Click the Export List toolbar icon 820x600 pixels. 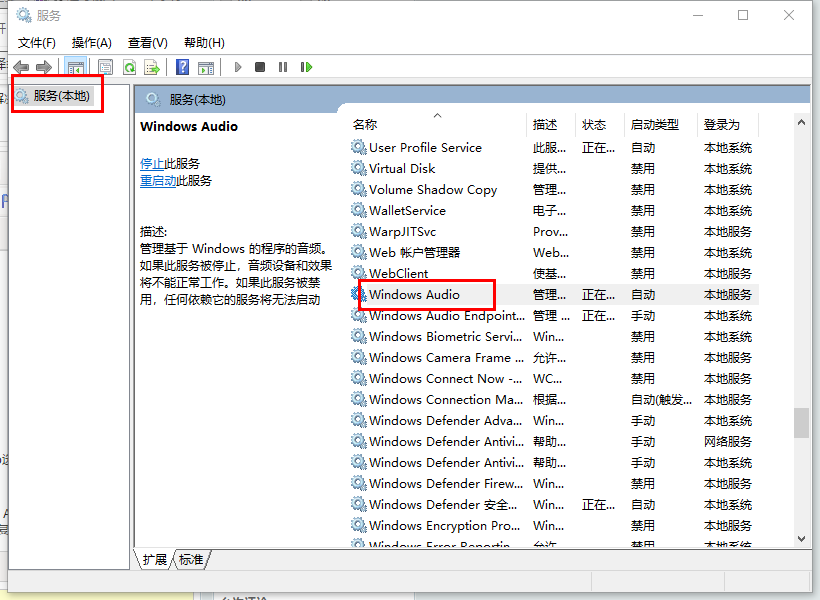click(152, 67)
